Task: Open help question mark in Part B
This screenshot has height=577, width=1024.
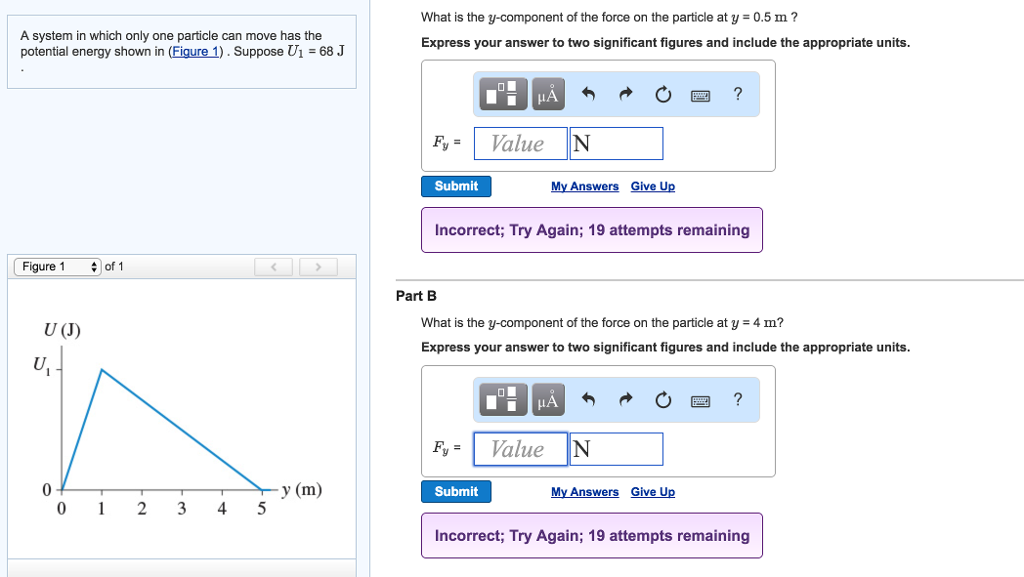Action: (738, 399)
